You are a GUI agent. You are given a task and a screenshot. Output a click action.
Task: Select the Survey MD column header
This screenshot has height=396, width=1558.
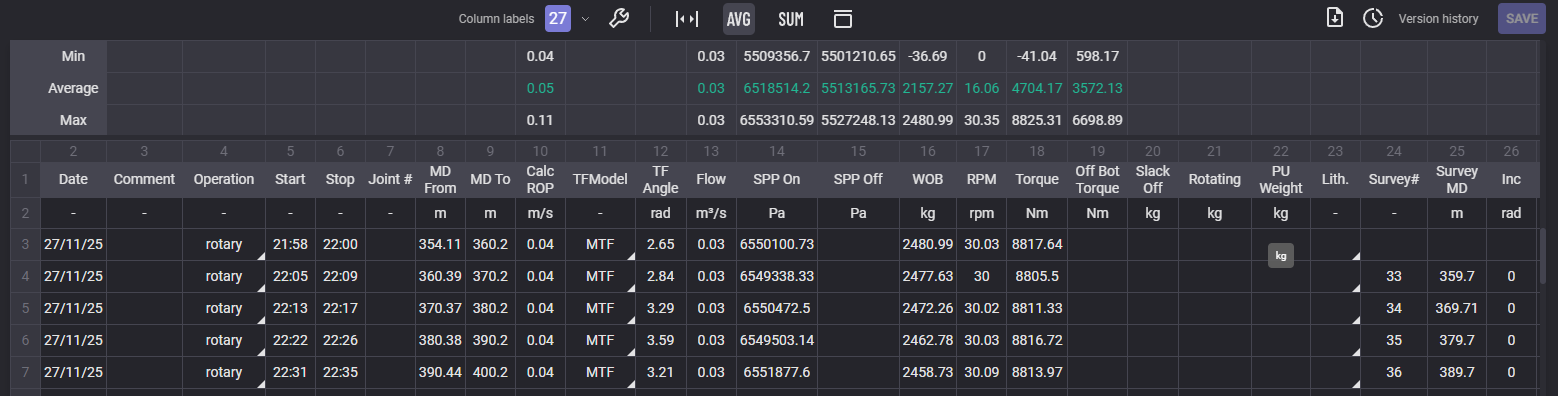[x=1457, y=180]
